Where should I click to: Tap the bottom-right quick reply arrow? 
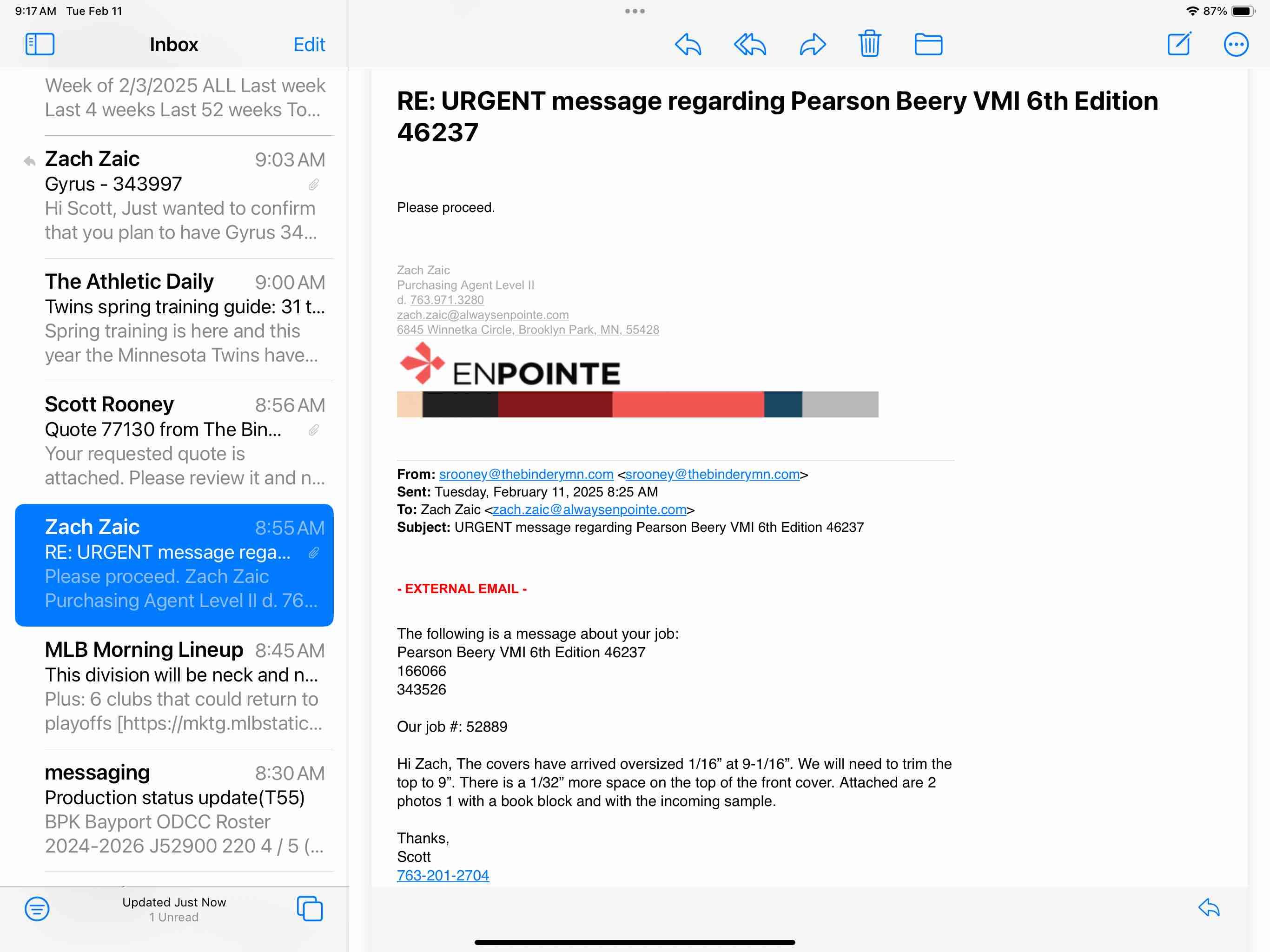(x=1209, y=908)
